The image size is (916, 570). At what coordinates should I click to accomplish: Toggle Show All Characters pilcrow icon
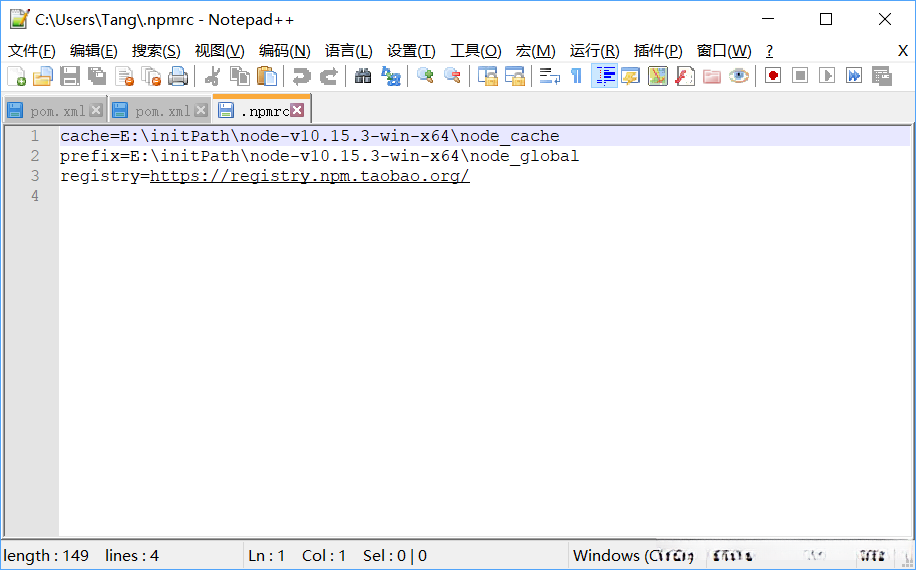tap(576, 76)
